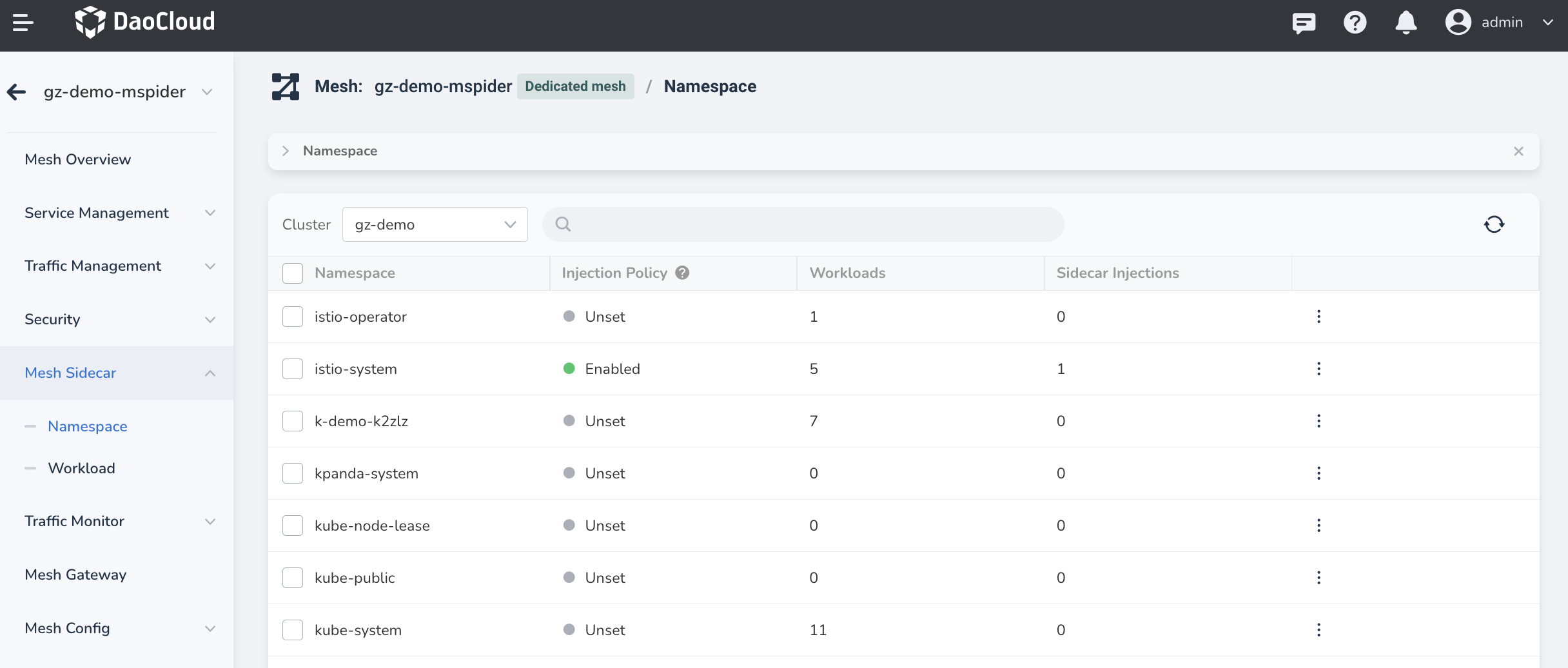Refresh the namespace list
Screen dimensions: 1568x668
click(1494, 224)
